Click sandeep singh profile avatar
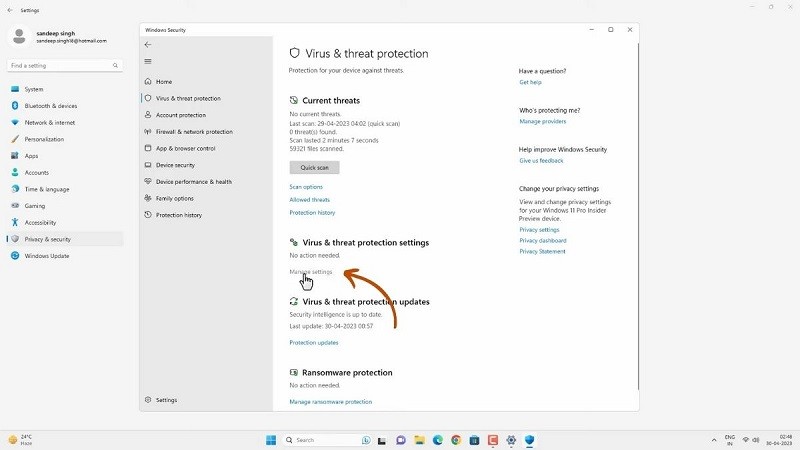The height and width of the screenshot is (450, 800). click(19, 36)
